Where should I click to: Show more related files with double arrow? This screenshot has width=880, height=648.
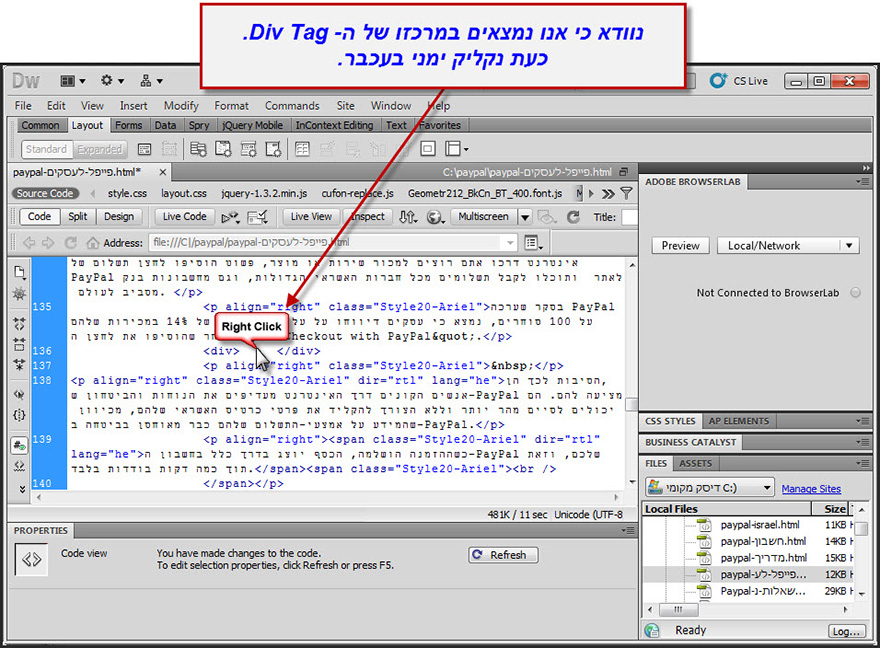pos(608,194)
